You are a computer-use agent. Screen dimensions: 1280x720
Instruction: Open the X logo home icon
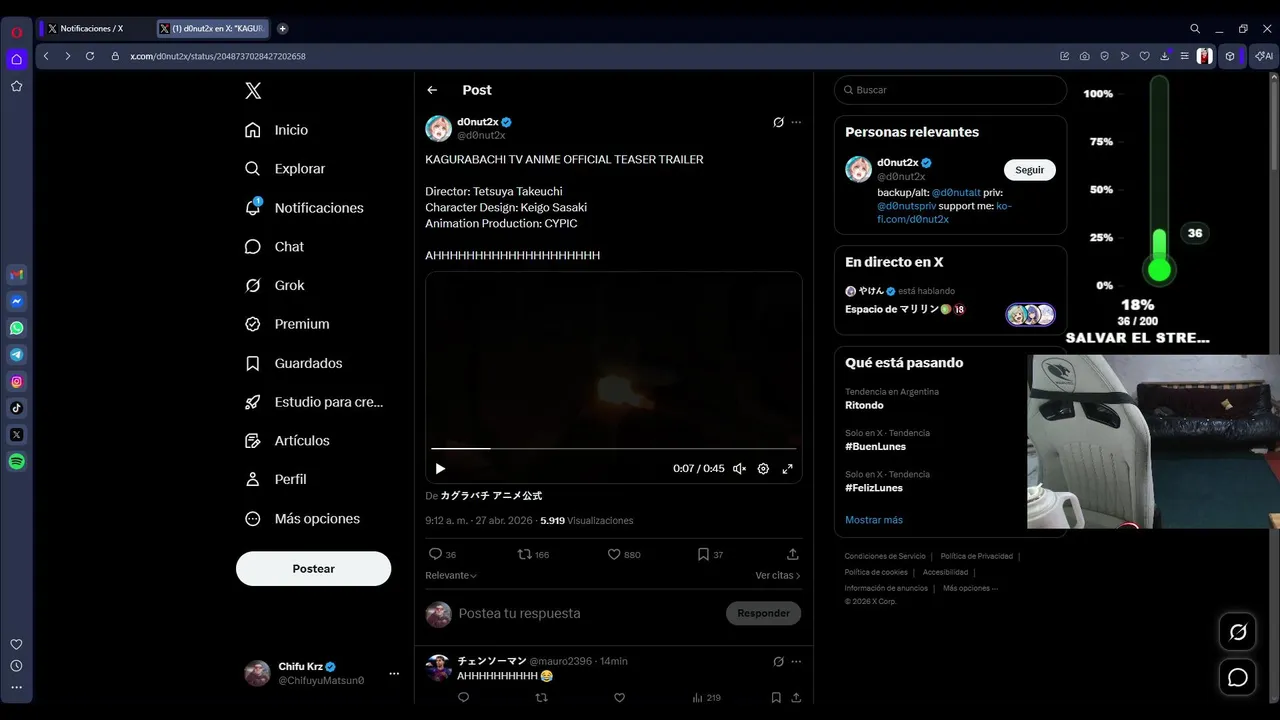coord(253,91)
